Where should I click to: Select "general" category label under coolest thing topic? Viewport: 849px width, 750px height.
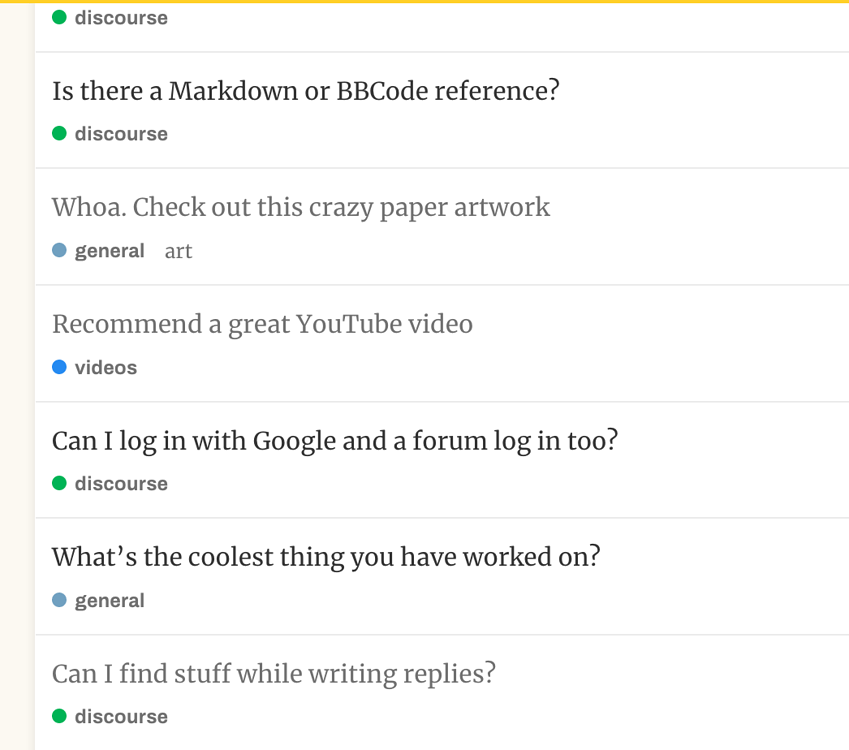click(x=109, y=601)
